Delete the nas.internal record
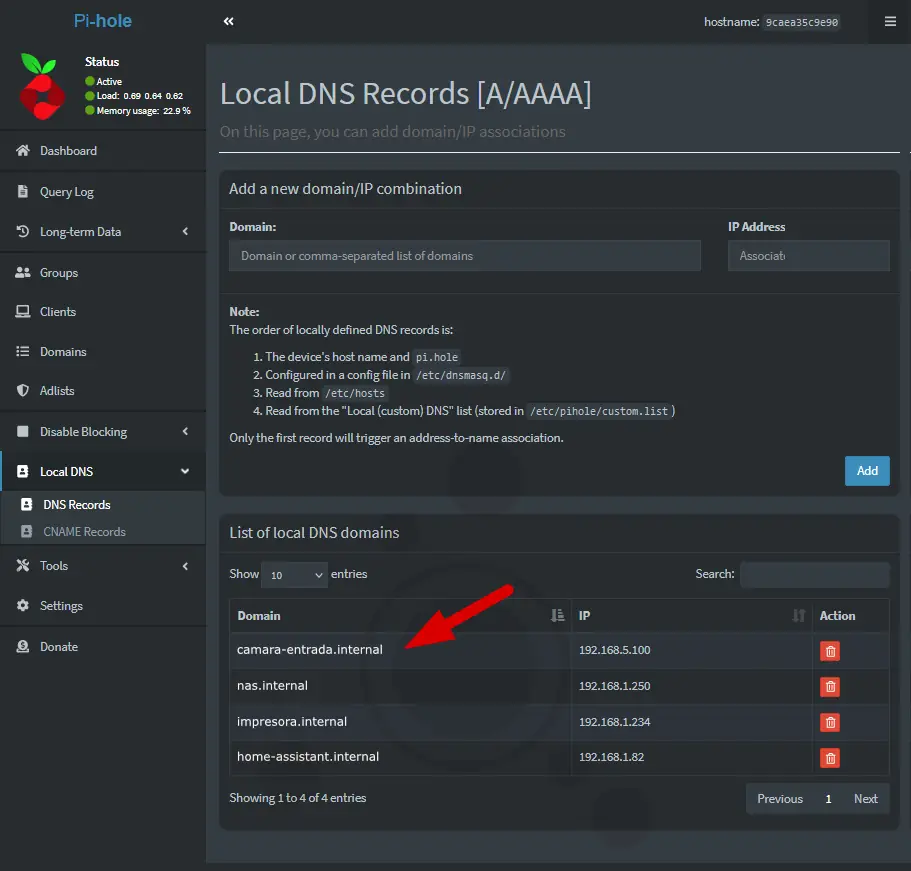Image resolution: width=911 pixels, height=871 pixels. point(830,687)
